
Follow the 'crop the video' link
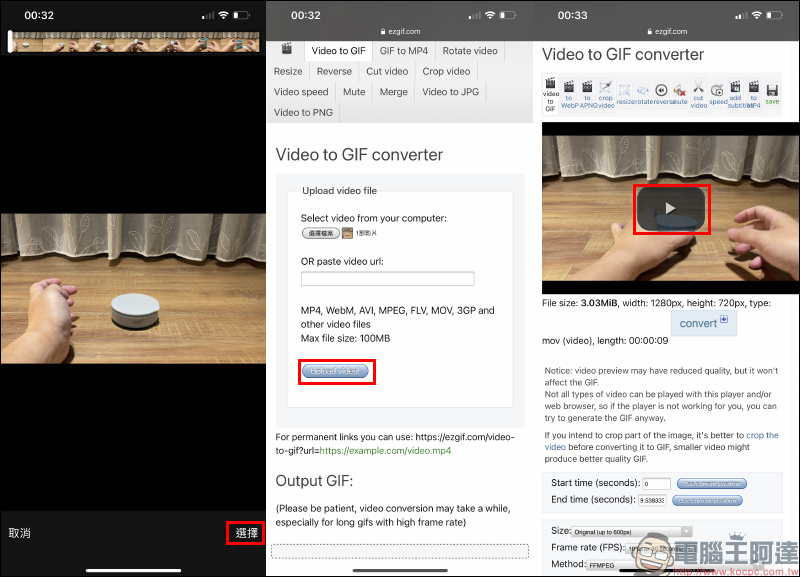click(762, 435)
